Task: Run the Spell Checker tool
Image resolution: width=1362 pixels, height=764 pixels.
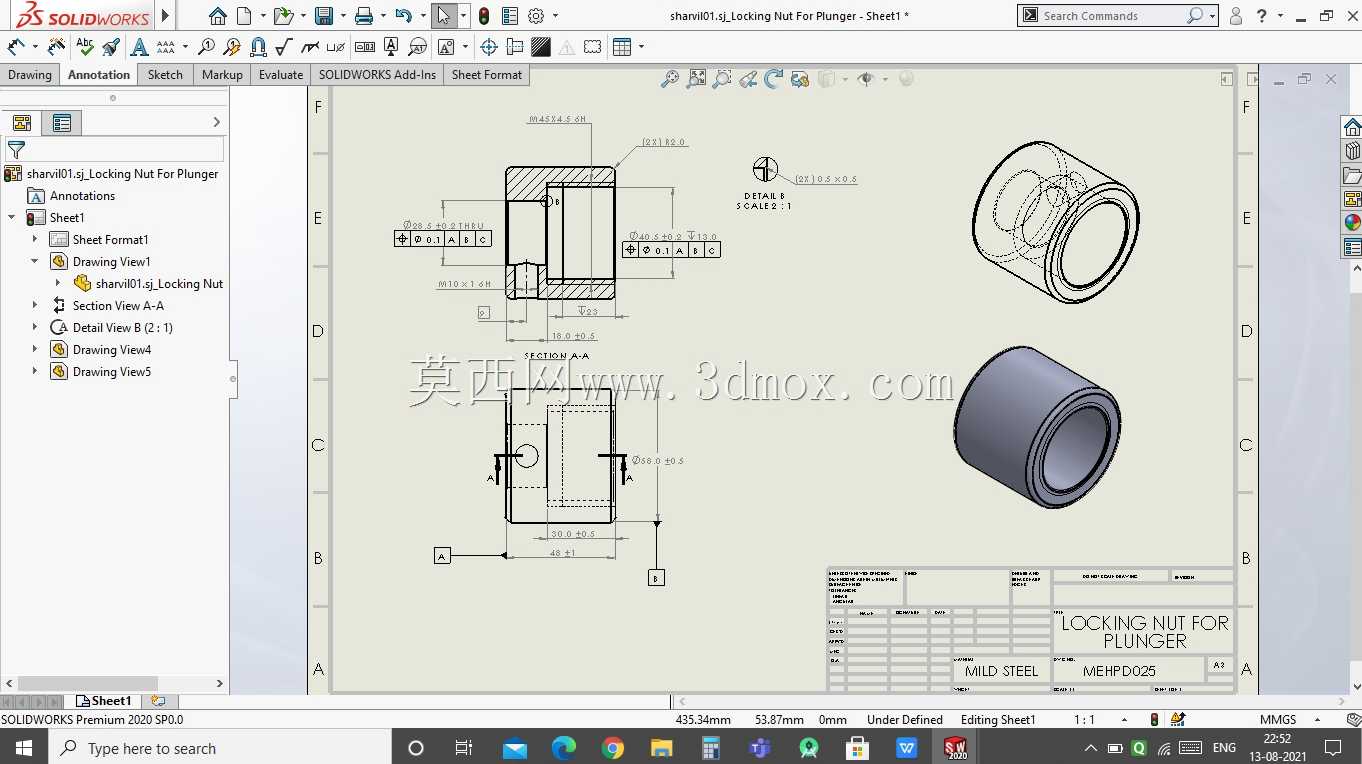Action: point(85,46)
